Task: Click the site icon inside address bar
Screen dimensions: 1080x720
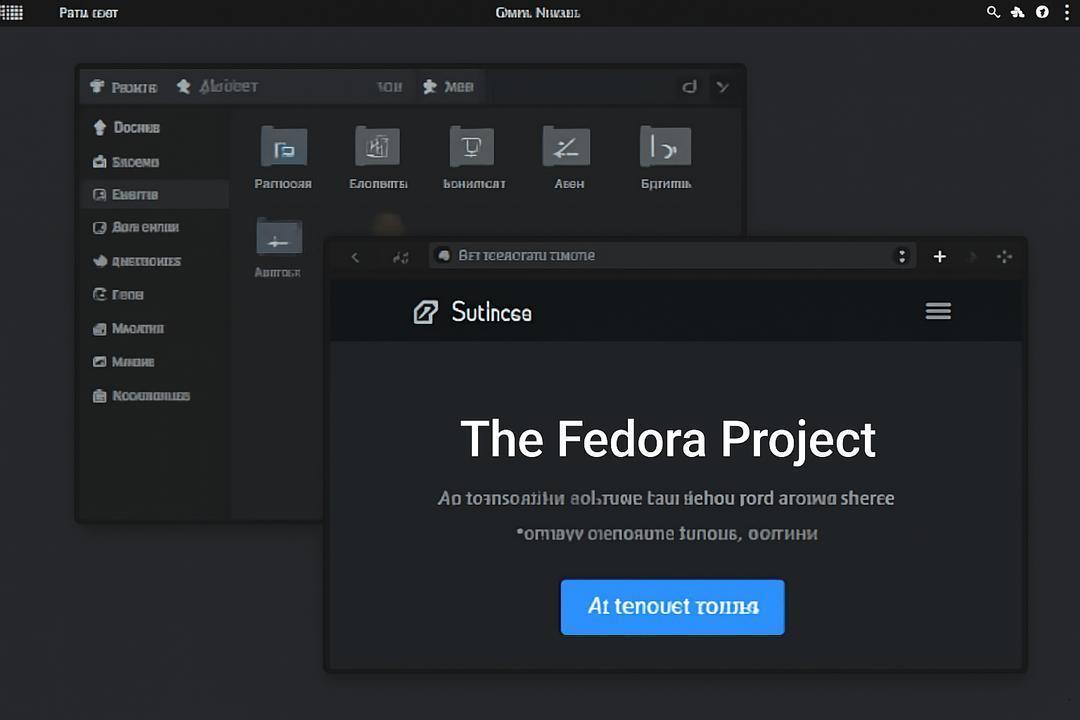Action: [x=444, y=256]
